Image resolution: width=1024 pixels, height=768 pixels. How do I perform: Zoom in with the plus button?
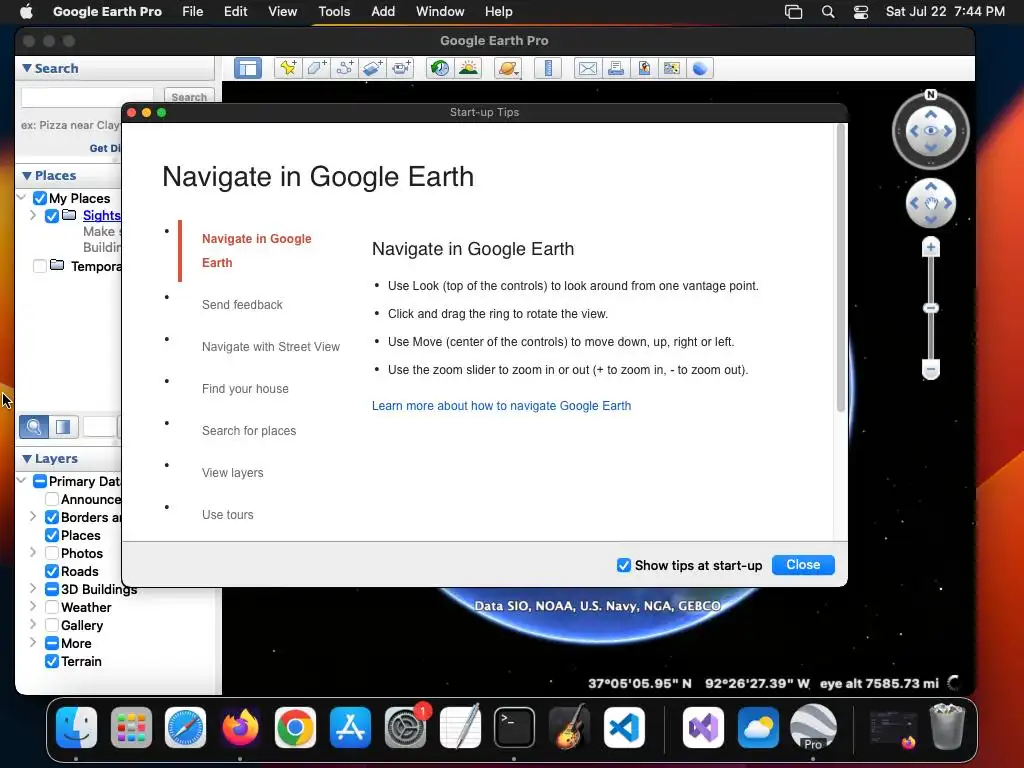931,248
